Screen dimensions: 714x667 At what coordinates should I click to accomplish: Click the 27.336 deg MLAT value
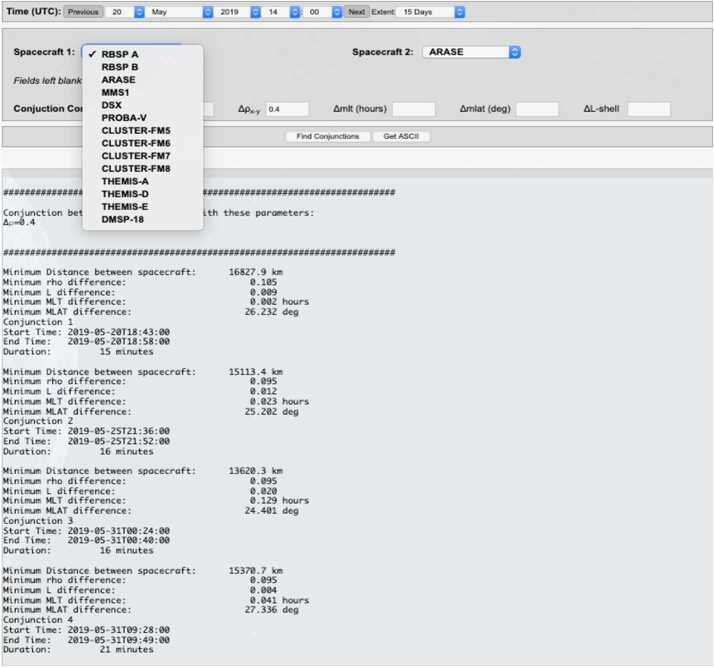pos(271,610)
